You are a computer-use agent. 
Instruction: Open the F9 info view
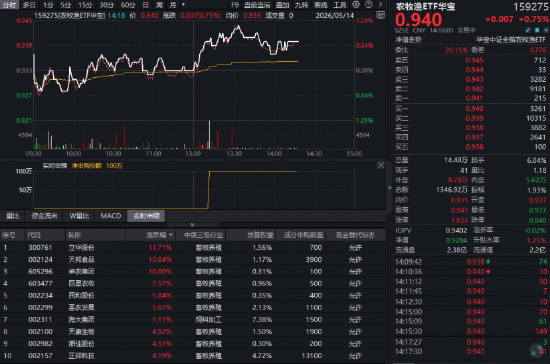(x=235, y=5)
